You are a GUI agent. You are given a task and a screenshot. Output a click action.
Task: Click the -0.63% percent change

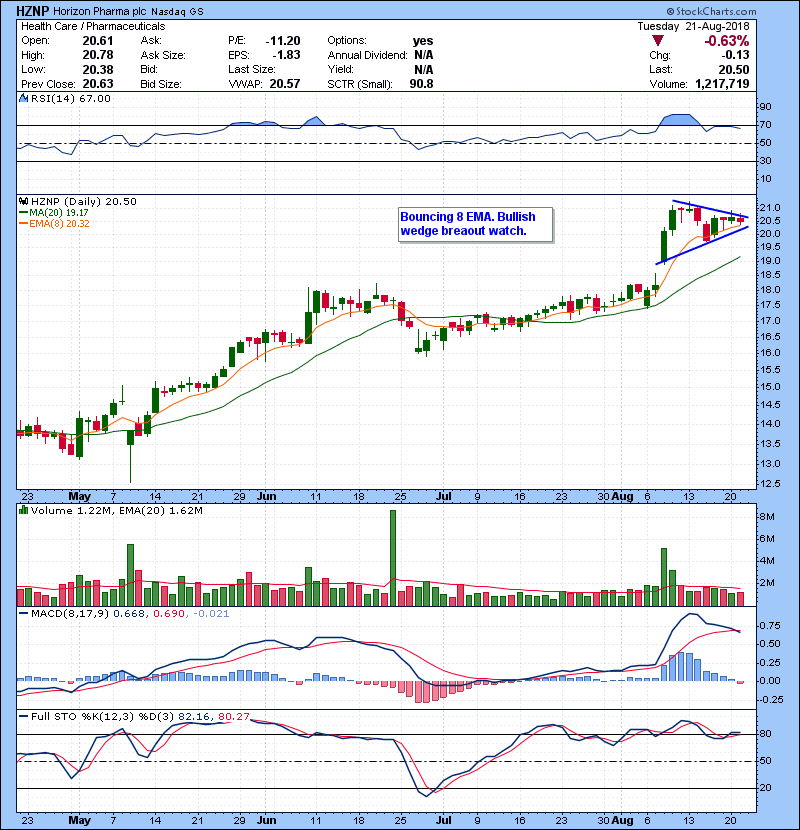(x=726, y=41)
